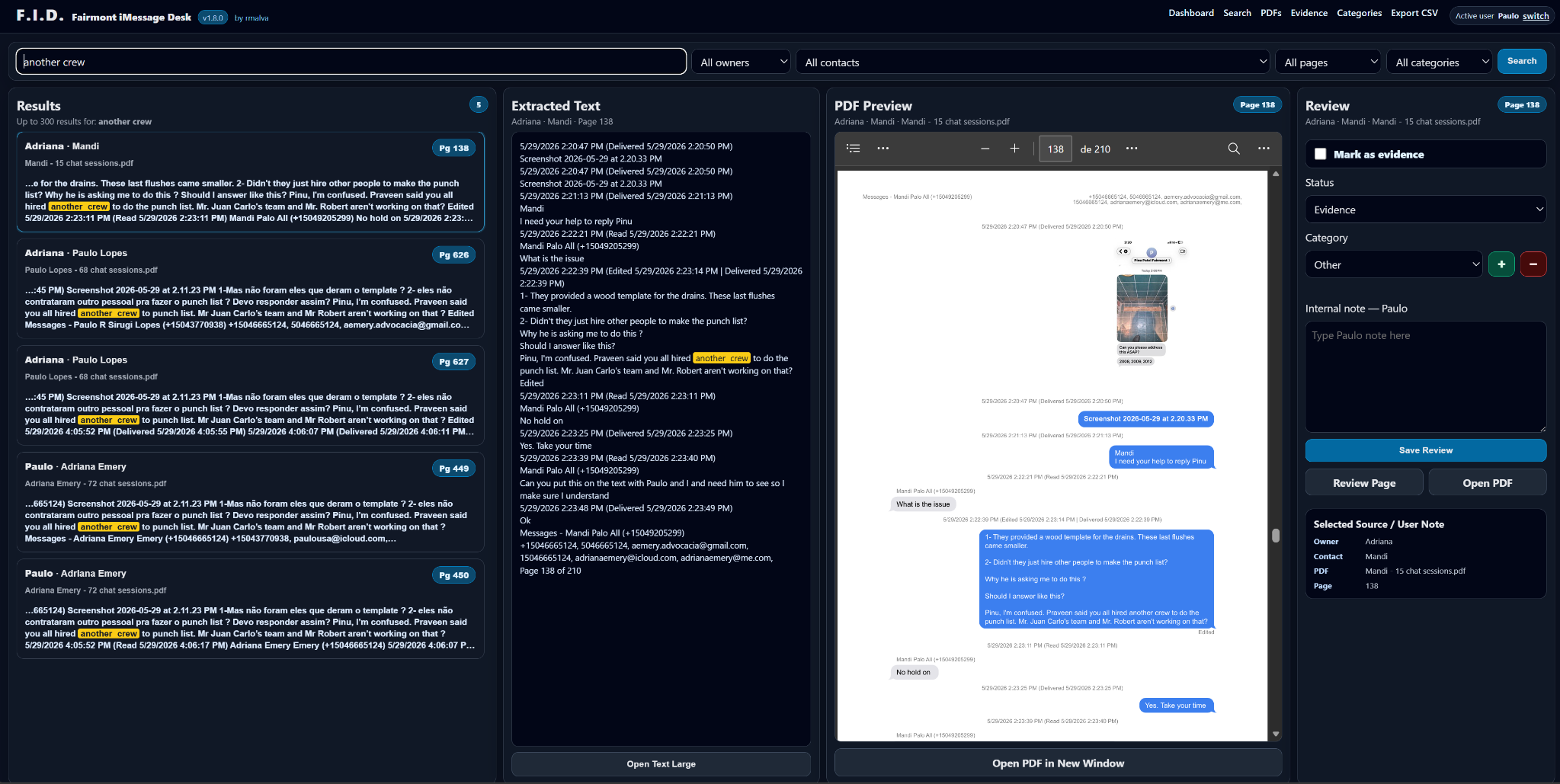
Task: Select the Adriana · Mandi Pg 138 result
Action: (250, 181)
